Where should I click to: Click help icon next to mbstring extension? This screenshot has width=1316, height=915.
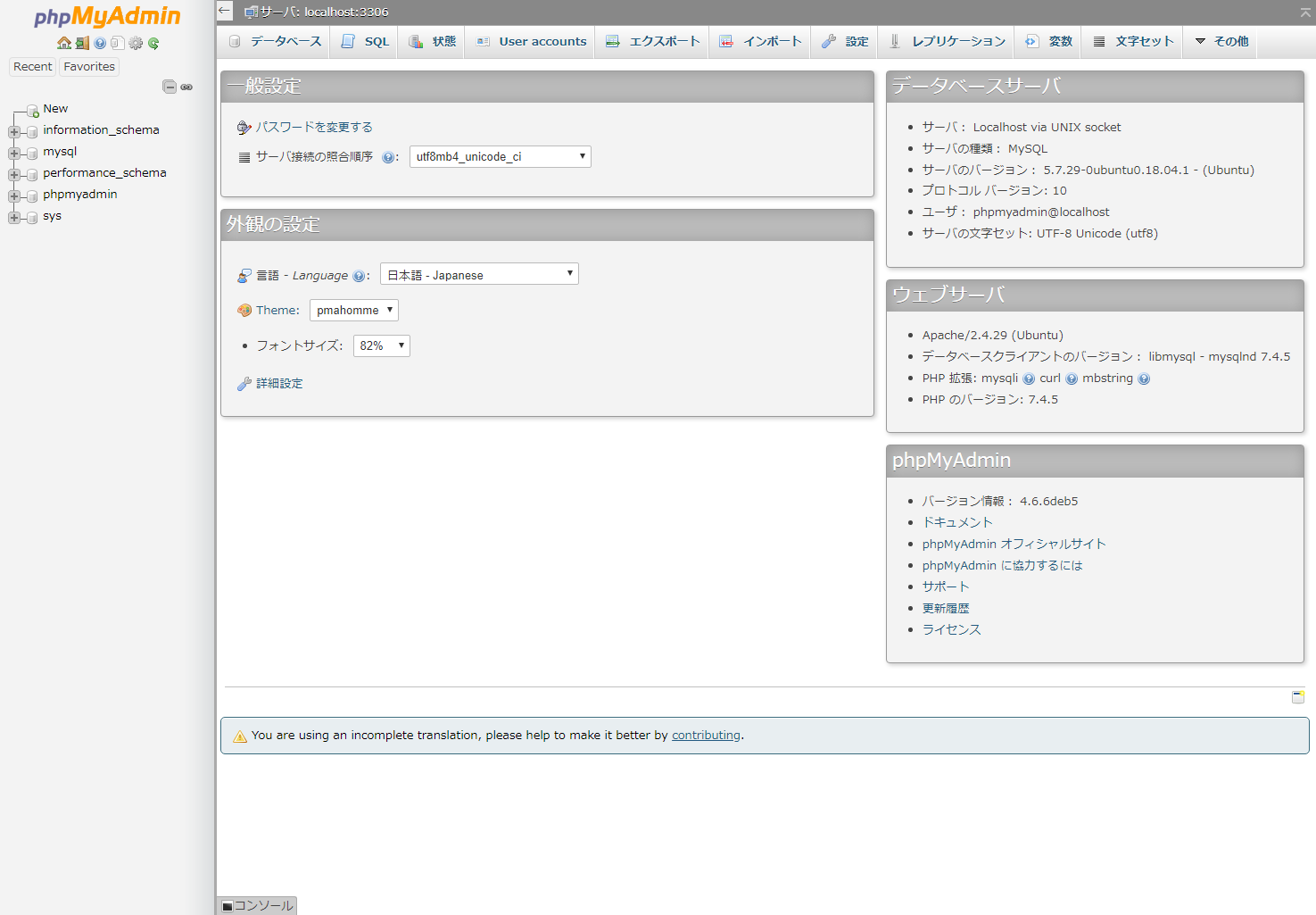[1144, 378]
